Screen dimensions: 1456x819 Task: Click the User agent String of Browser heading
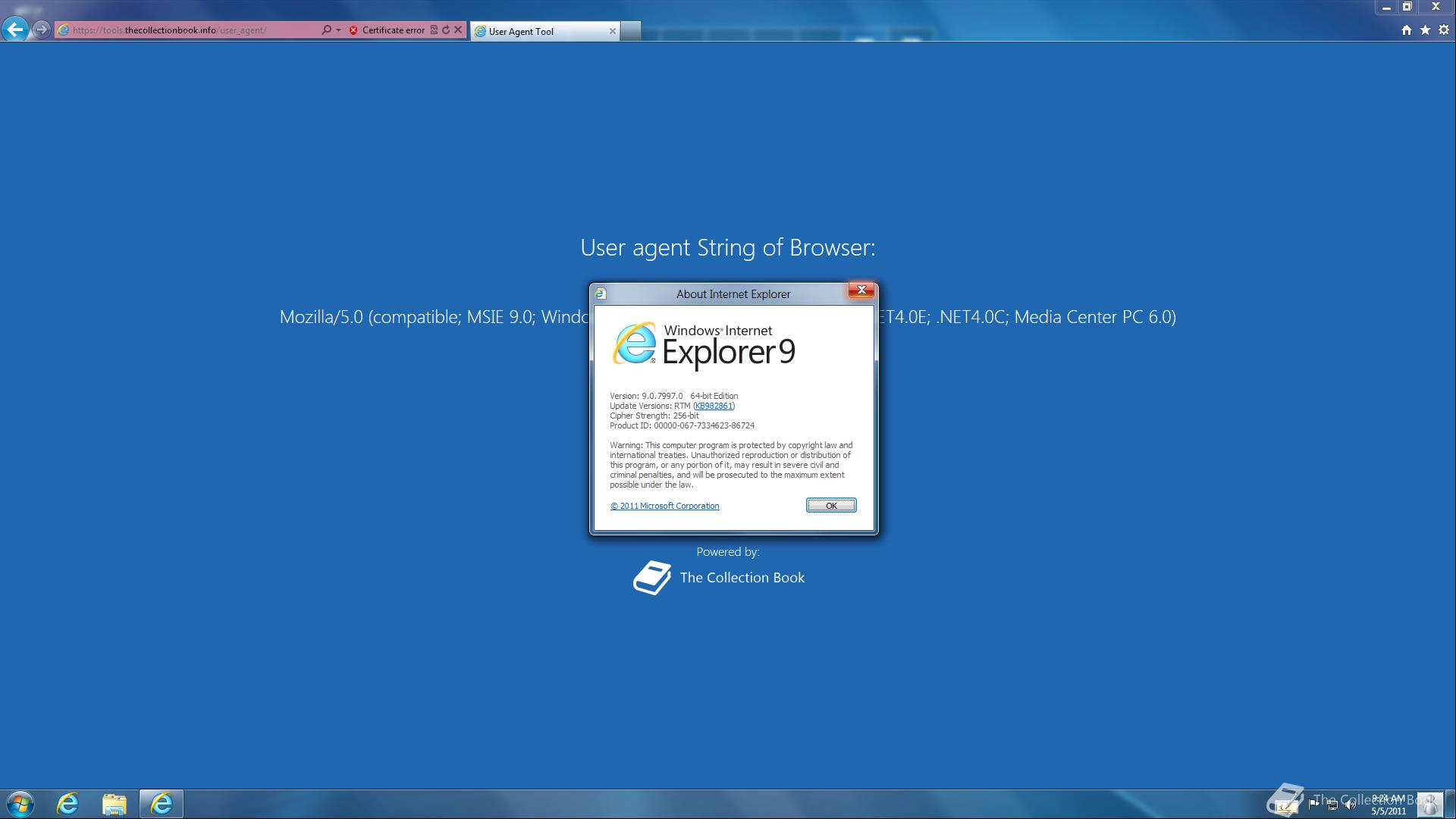(728, 247)
